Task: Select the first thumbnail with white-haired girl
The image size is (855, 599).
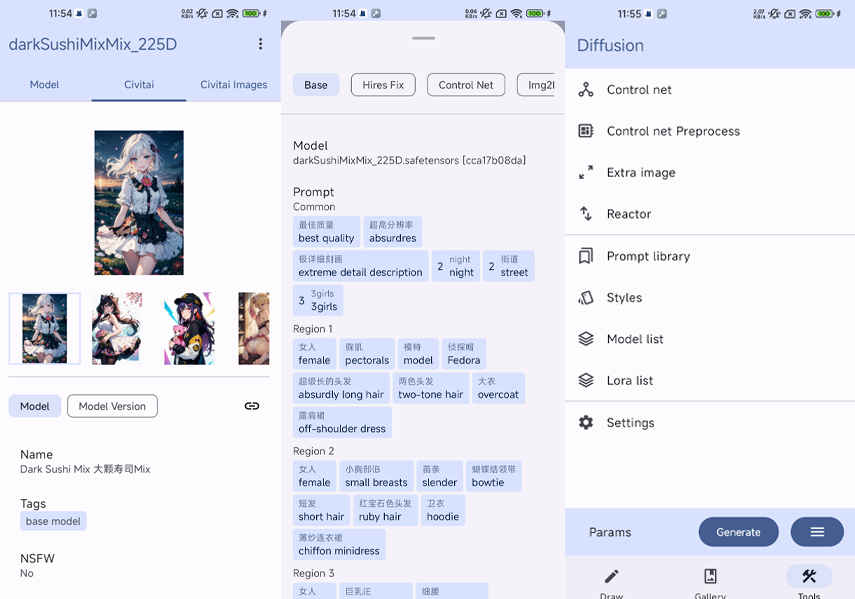Action: tap(45, 328)
